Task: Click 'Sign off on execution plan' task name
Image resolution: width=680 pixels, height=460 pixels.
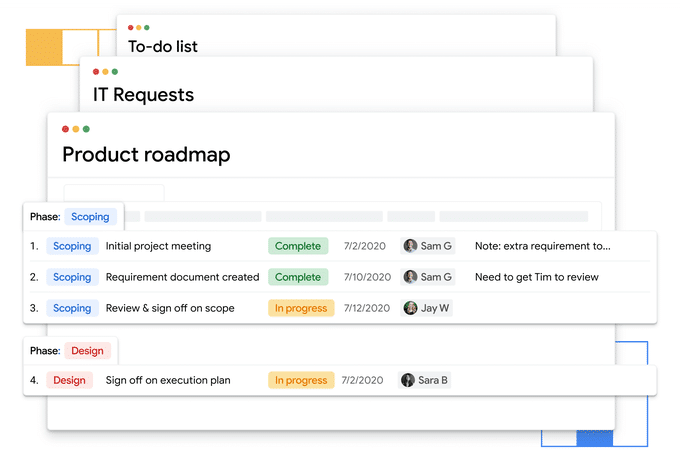Action: pos(168,380)
